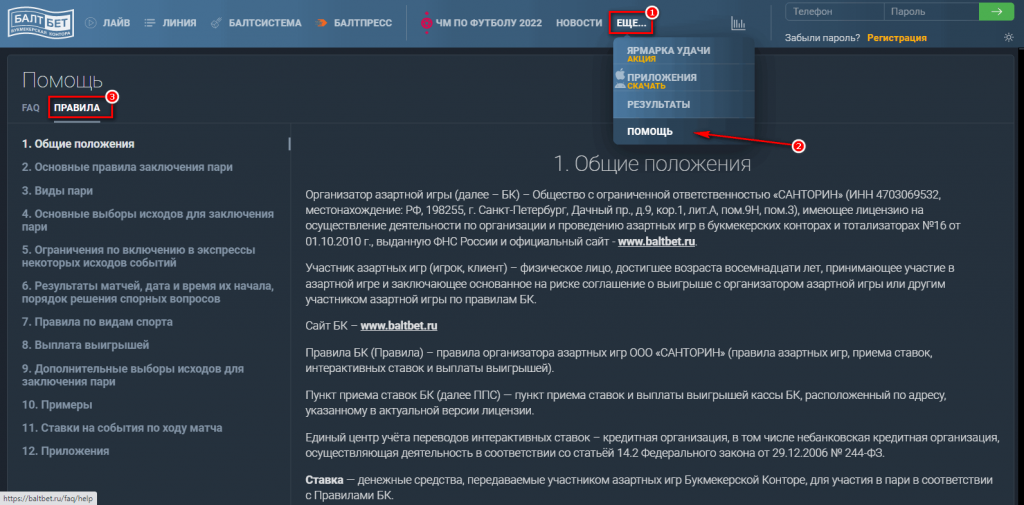Viewport: 1024px width, 505px height.
Task: Switch to the FAQ tab
Action: pyautogui.click(x=30, y=107)
